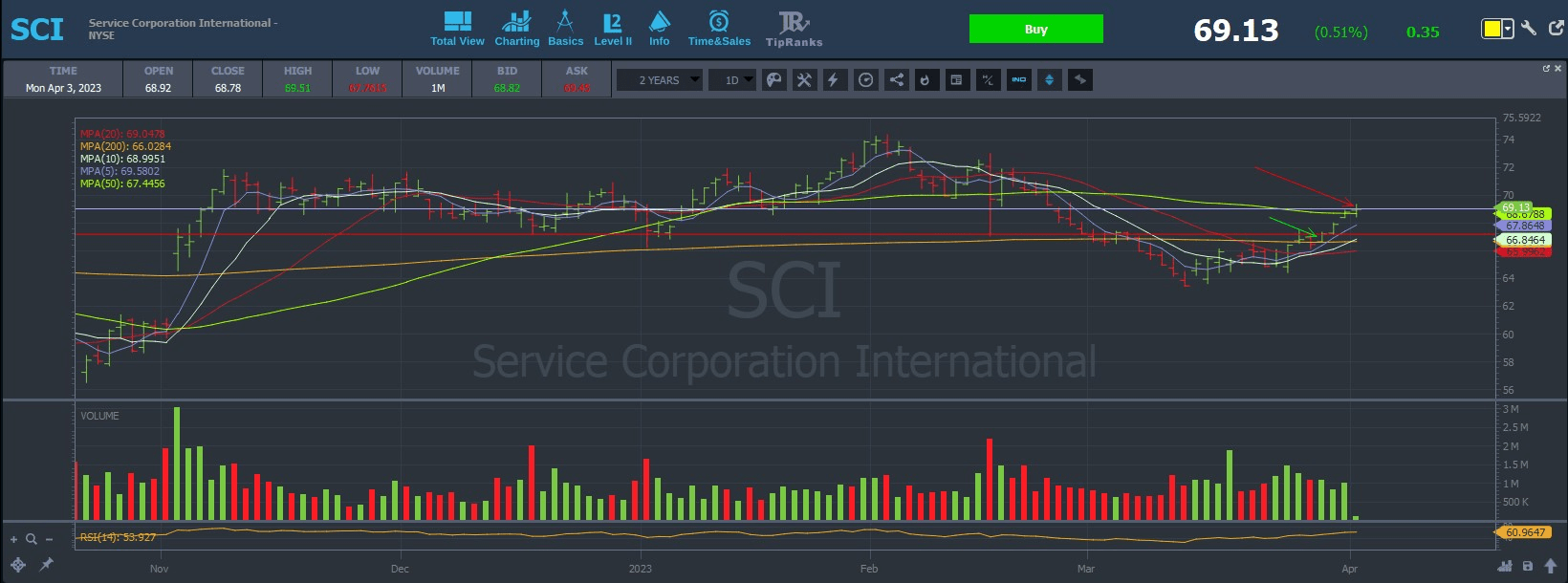Click the Mon Apr 3, 2023 date
The height and width of the screenshot is (583, 1568).
point(63,88)
